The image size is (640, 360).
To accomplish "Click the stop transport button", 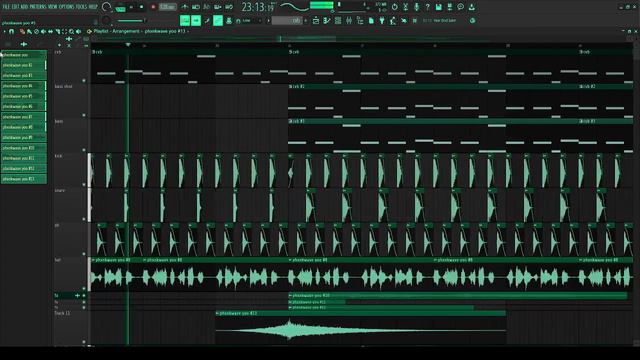I will 142,7.
